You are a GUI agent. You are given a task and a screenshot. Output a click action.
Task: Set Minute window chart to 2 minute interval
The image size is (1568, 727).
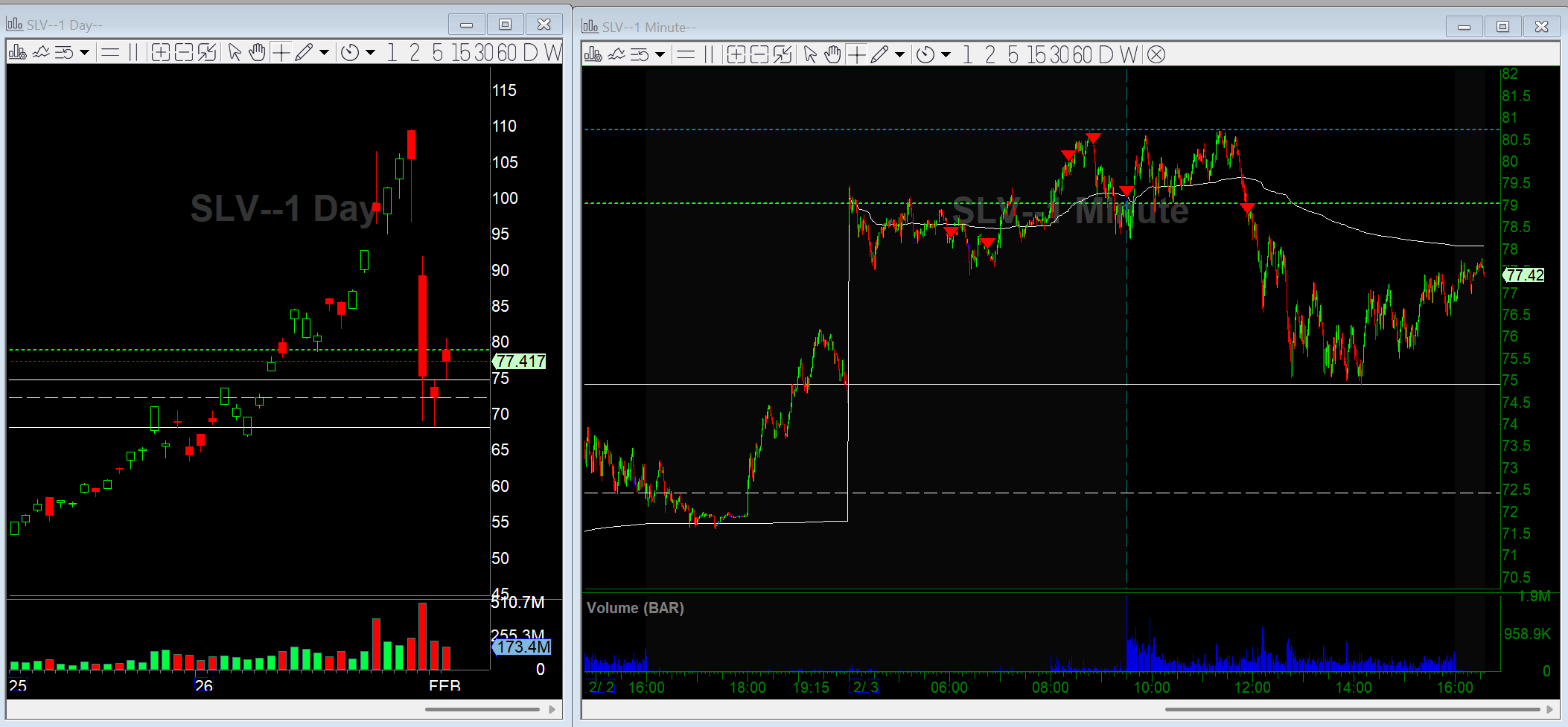click(x=990, y=55)
